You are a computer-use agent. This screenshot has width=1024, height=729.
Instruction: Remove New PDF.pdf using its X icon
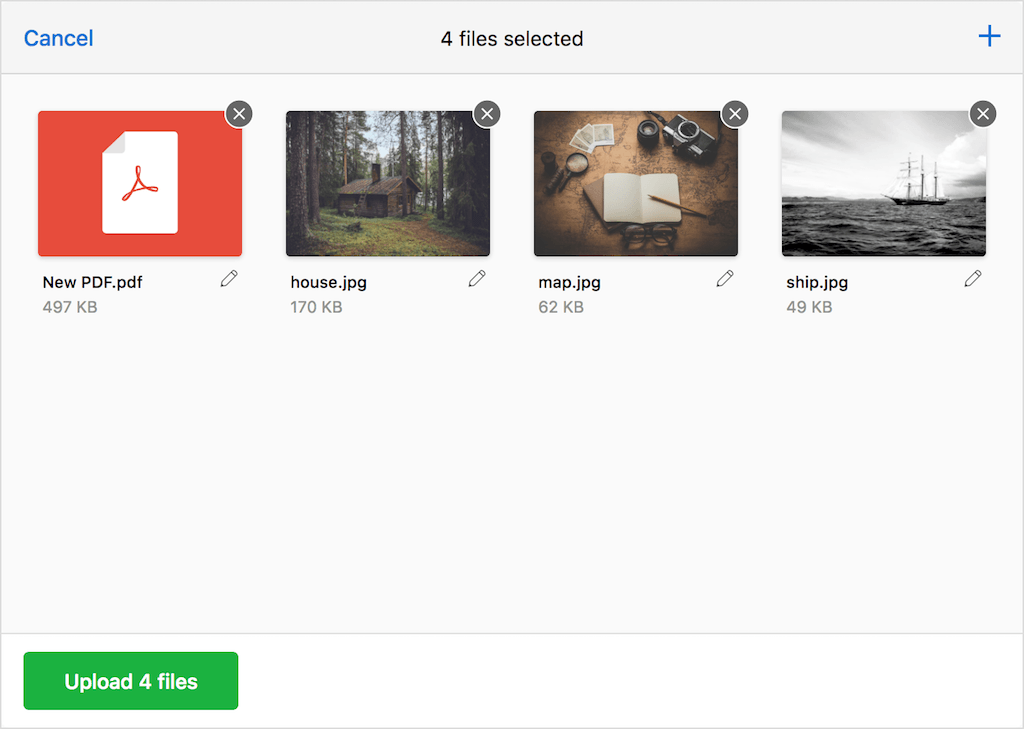click(x=239, y=114)
